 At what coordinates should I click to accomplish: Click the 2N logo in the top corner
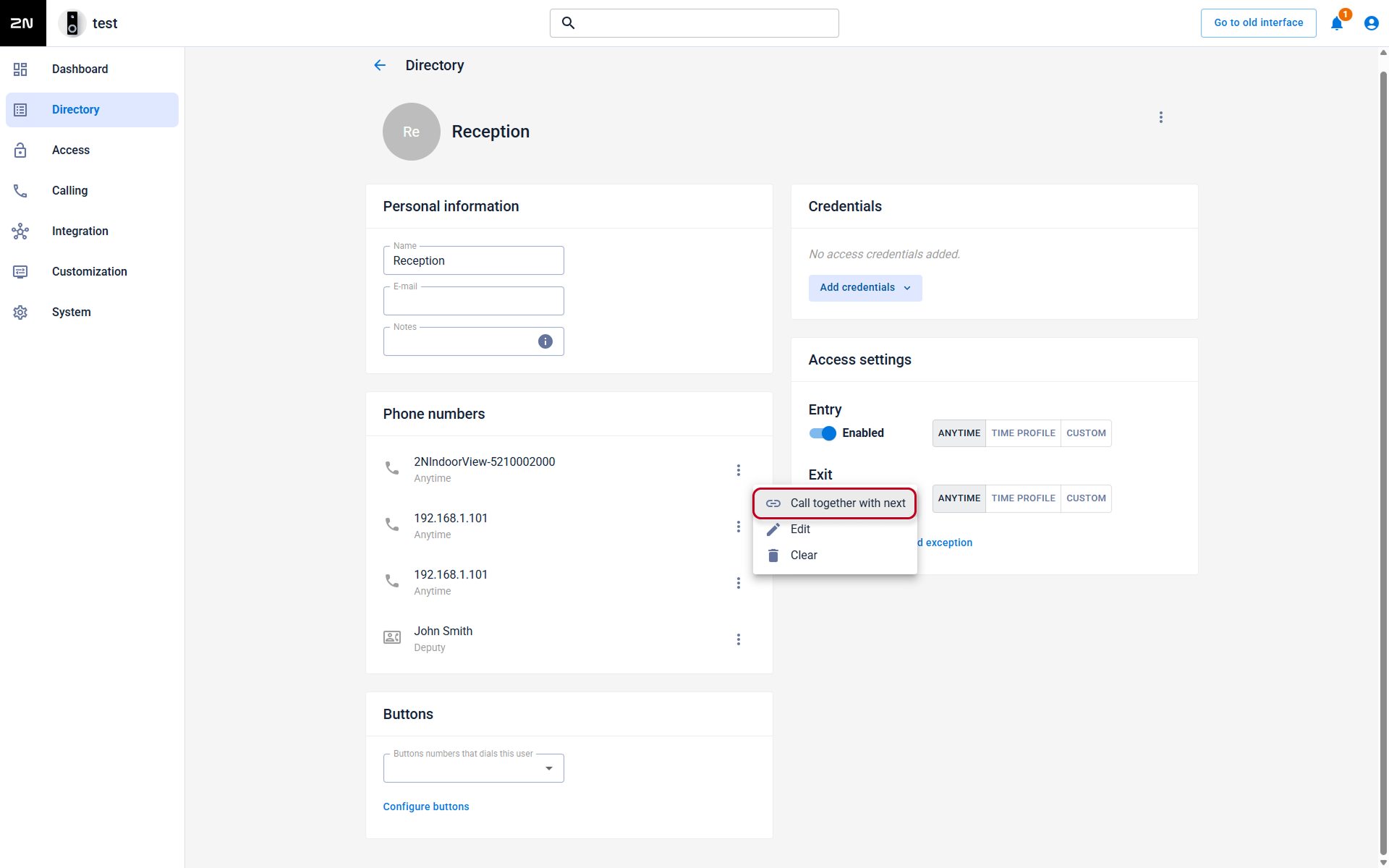[22, 23]
